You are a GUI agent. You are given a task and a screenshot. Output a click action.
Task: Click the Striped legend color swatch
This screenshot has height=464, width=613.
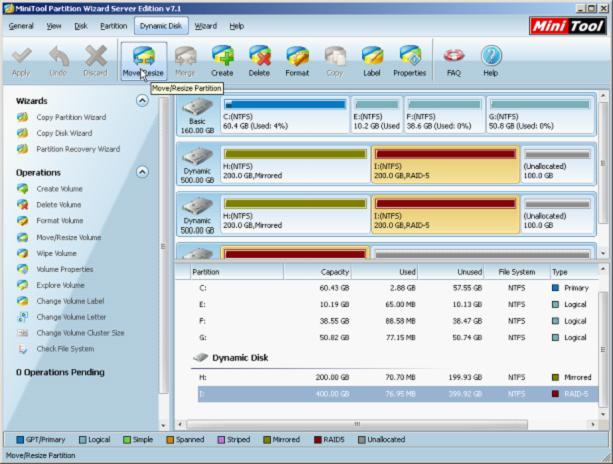(x=221, y=440)
